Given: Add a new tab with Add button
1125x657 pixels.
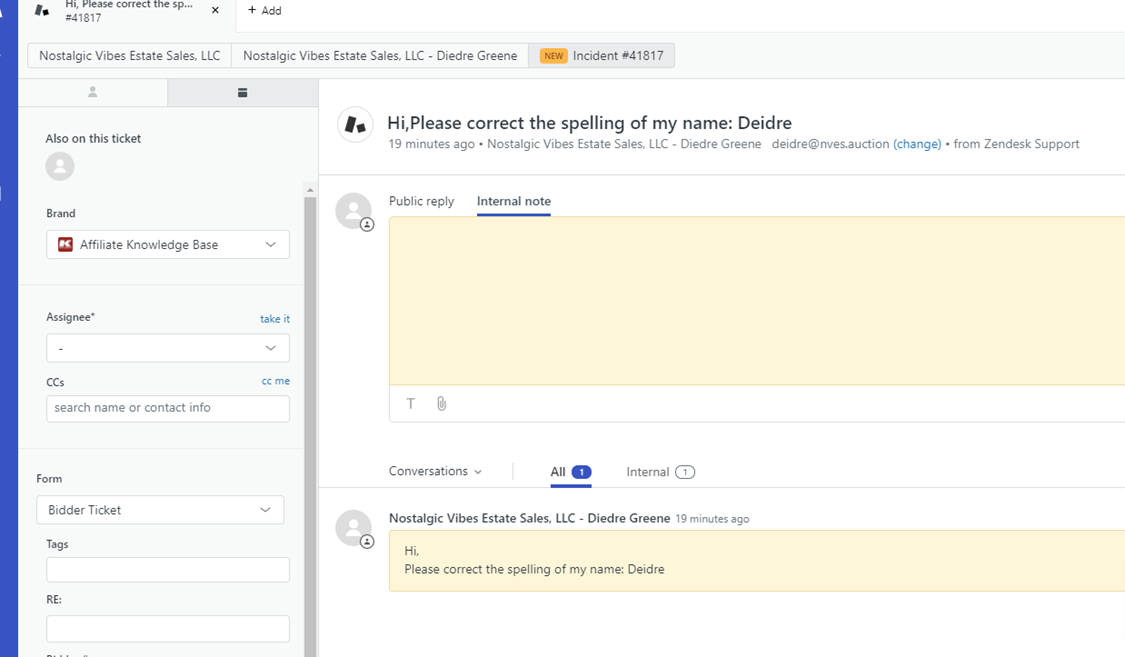Looking at the screenshot, I should click(x=265, y=11).
